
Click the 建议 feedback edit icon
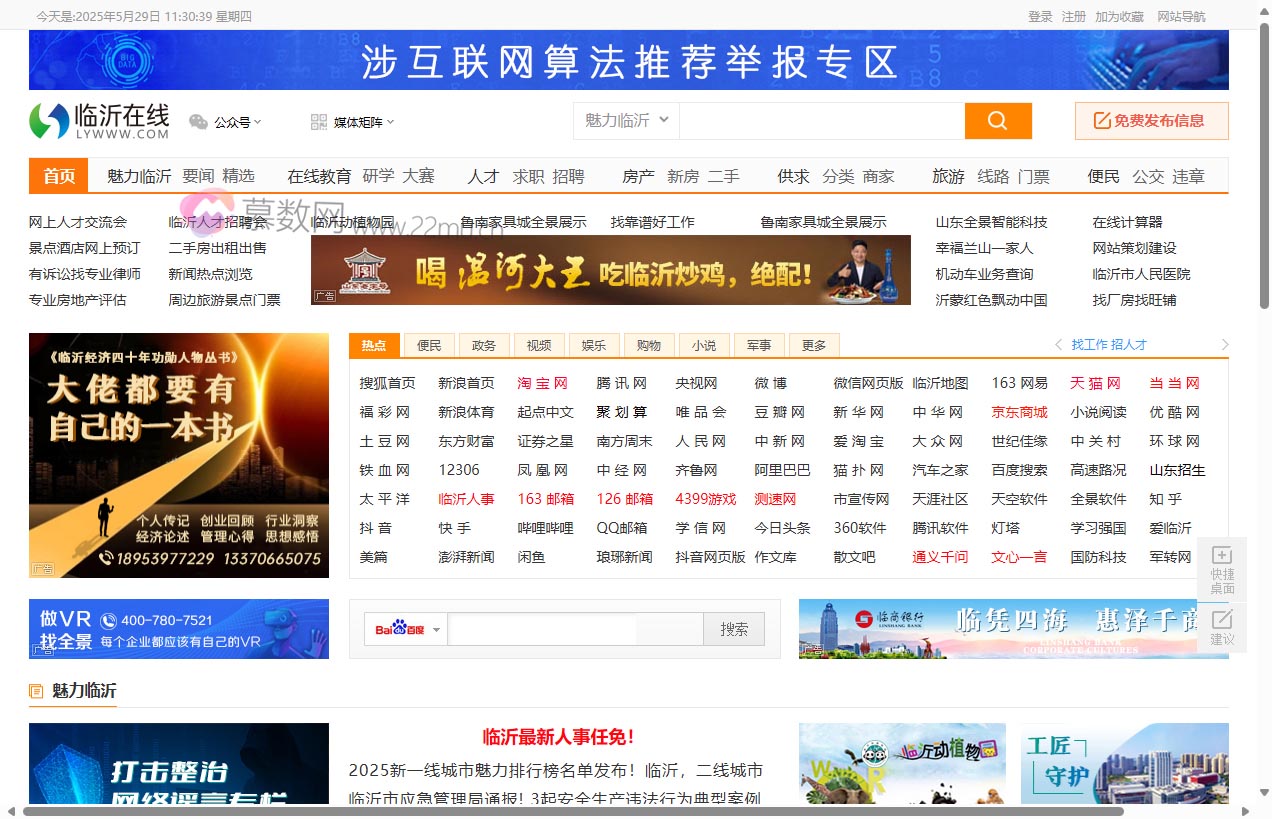coord(1222,620)
